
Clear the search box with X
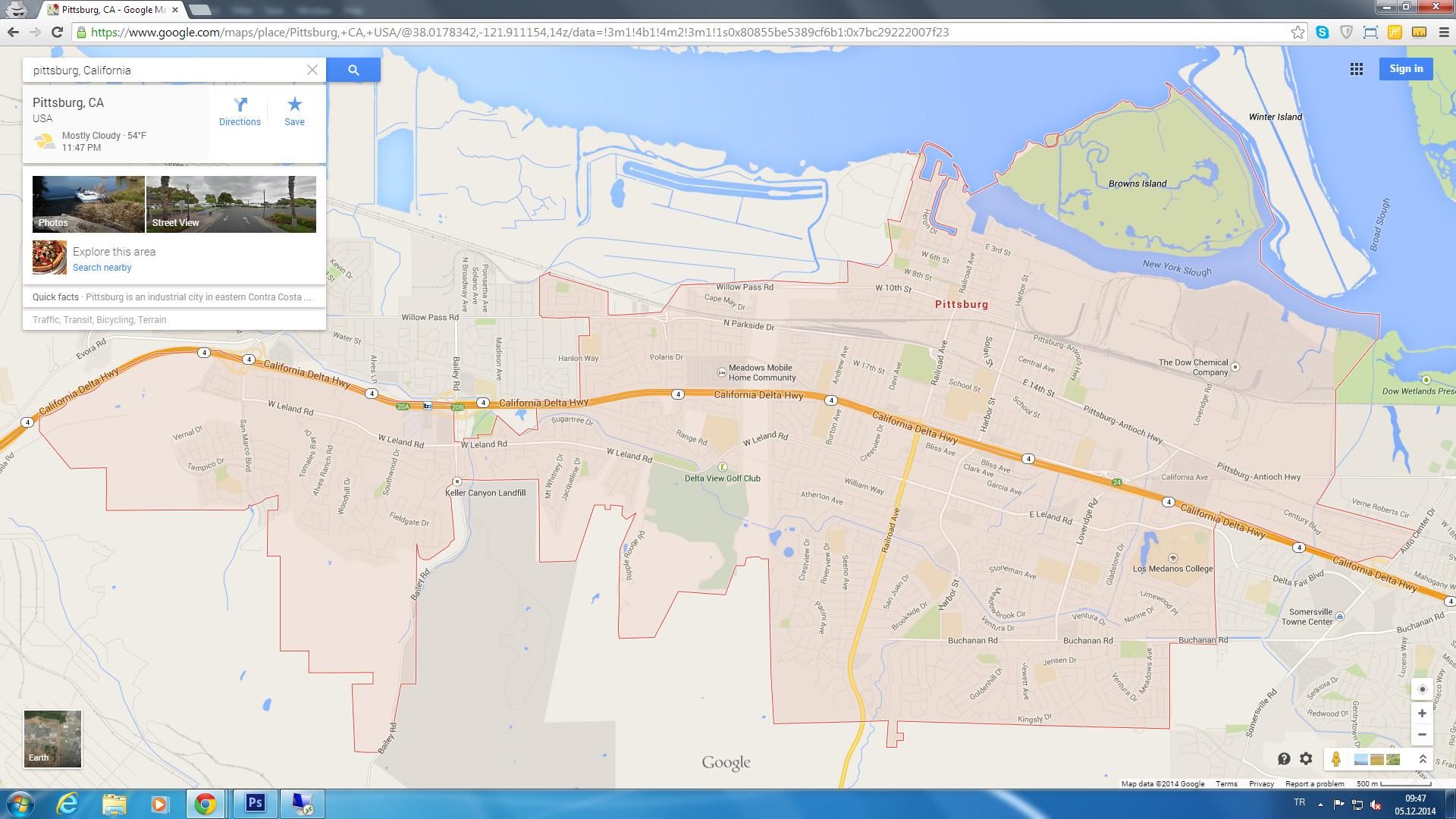point(312,70)
